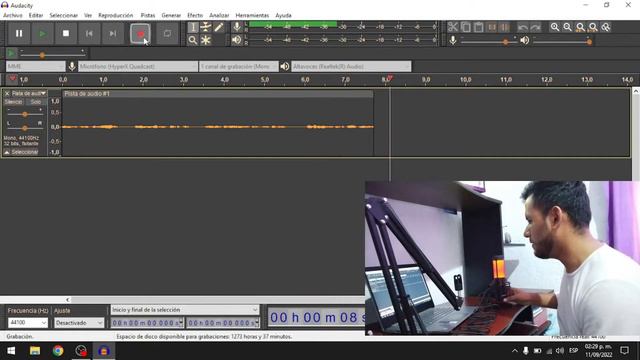Click Silence audio selection icon
The height and width of the screenshot is (360, 640).
[x=505, y=27]
